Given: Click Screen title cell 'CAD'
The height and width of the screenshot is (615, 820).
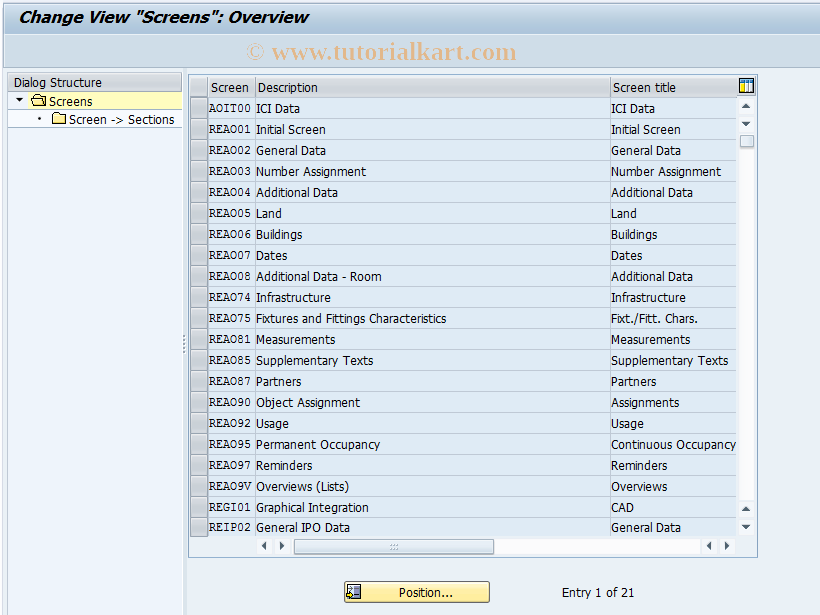Looking at the screenshot, I should coord(673,507).
